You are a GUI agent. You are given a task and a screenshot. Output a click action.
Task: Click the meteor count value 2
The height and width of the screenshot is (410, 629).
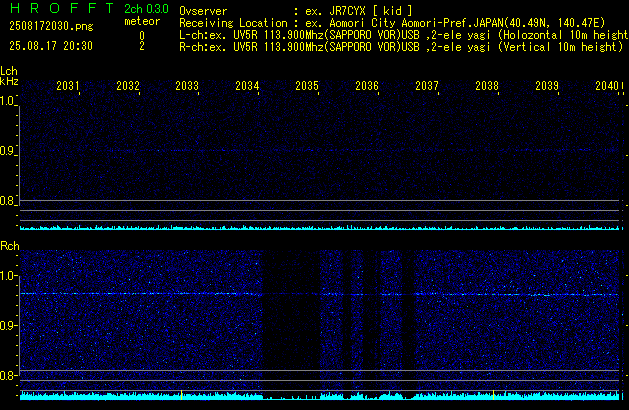tap(142, 46)
